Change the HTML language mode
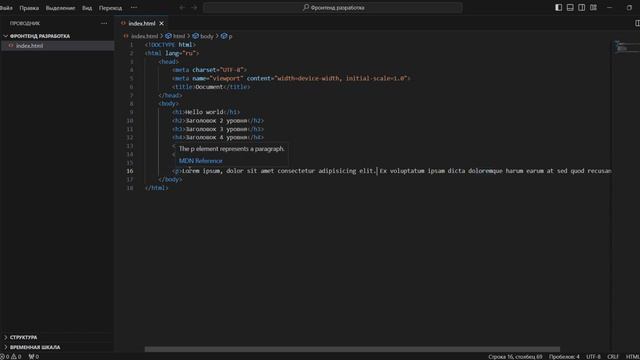The image size is (640, 360). coord(632,357)
